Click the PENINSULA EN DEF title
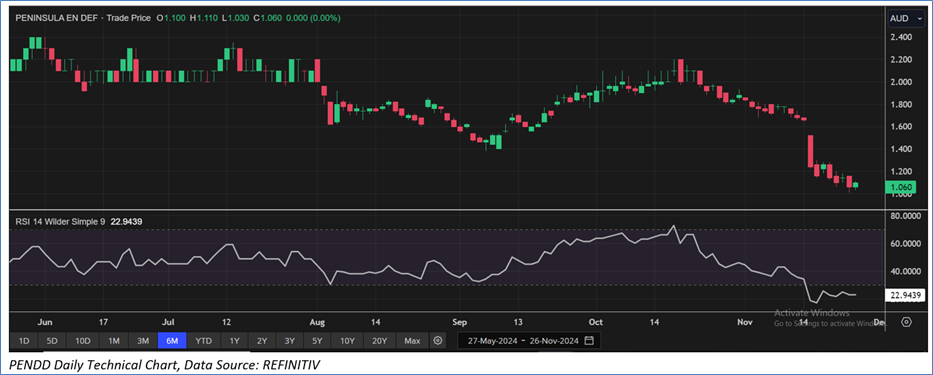The height and width of the screenshot is (375, 933). (58, 18)
